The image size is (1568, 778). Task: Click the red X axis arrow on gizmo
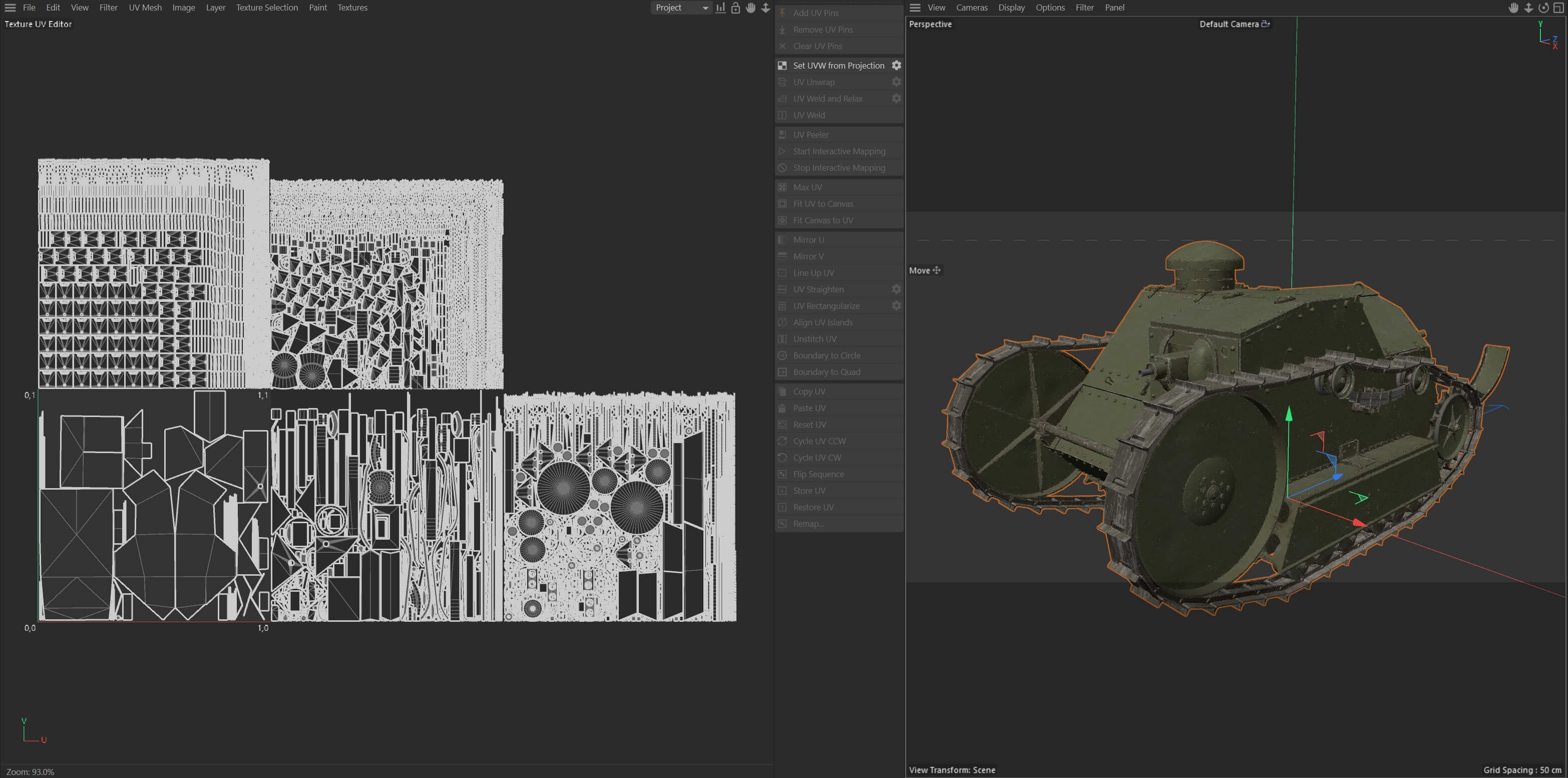click(1359, 523)
